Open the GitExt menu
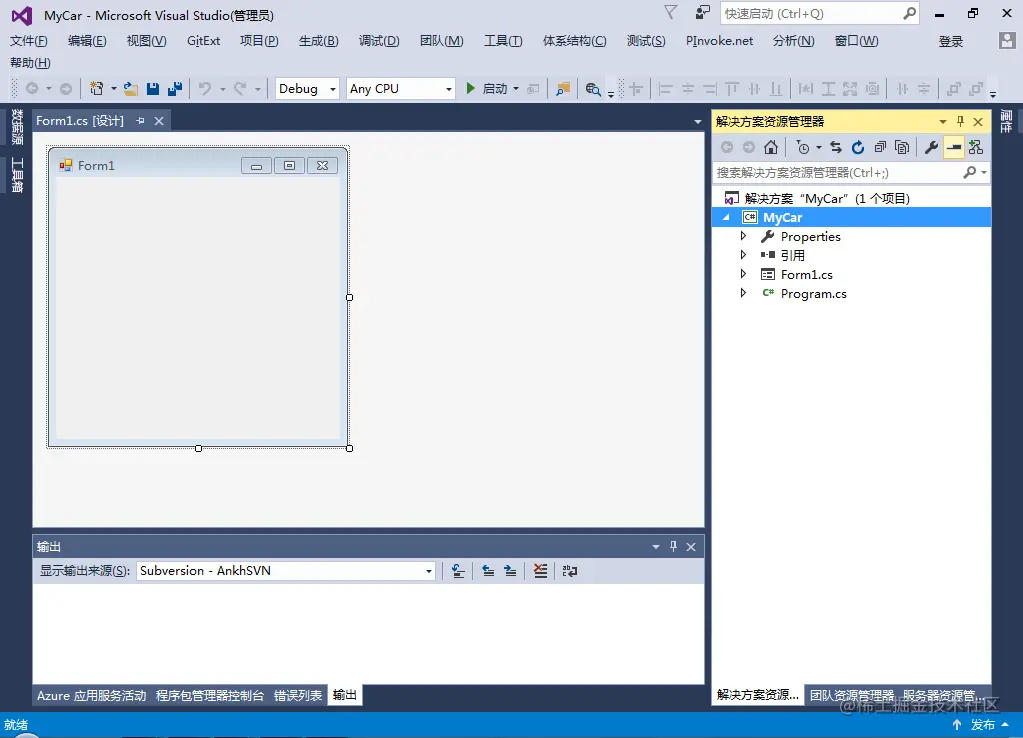1023x738 pixels. [x=204, y=40]
